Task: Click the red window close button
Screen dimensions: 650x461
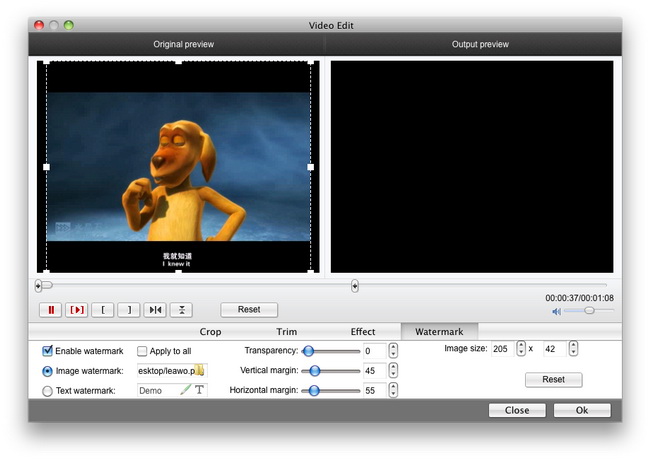Action: coord(39,25)
